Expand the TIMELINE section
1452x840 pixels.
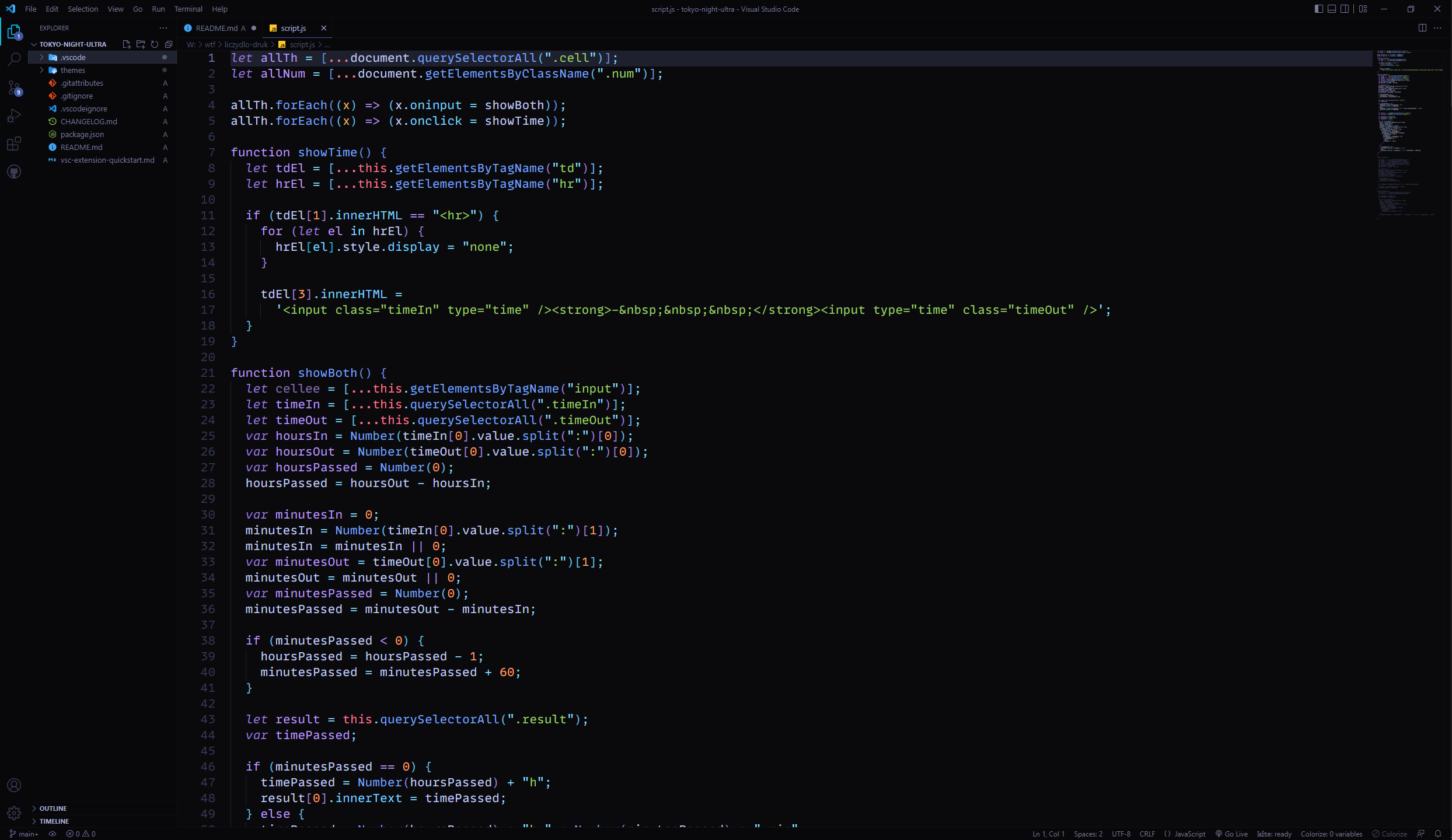[54, 821]
